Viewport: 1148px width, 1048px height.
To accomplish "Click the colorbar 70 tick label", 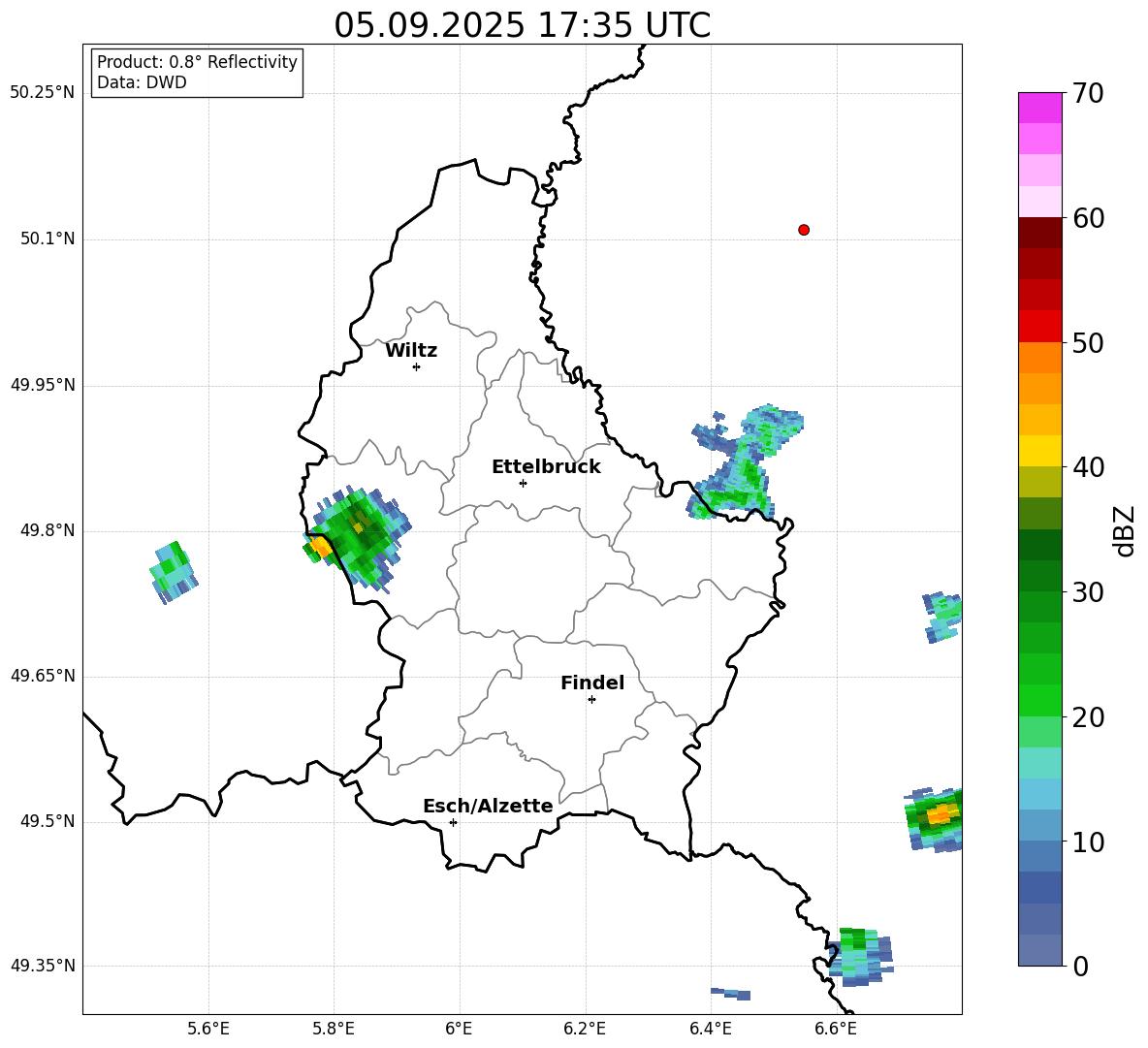I will 1088,93.
